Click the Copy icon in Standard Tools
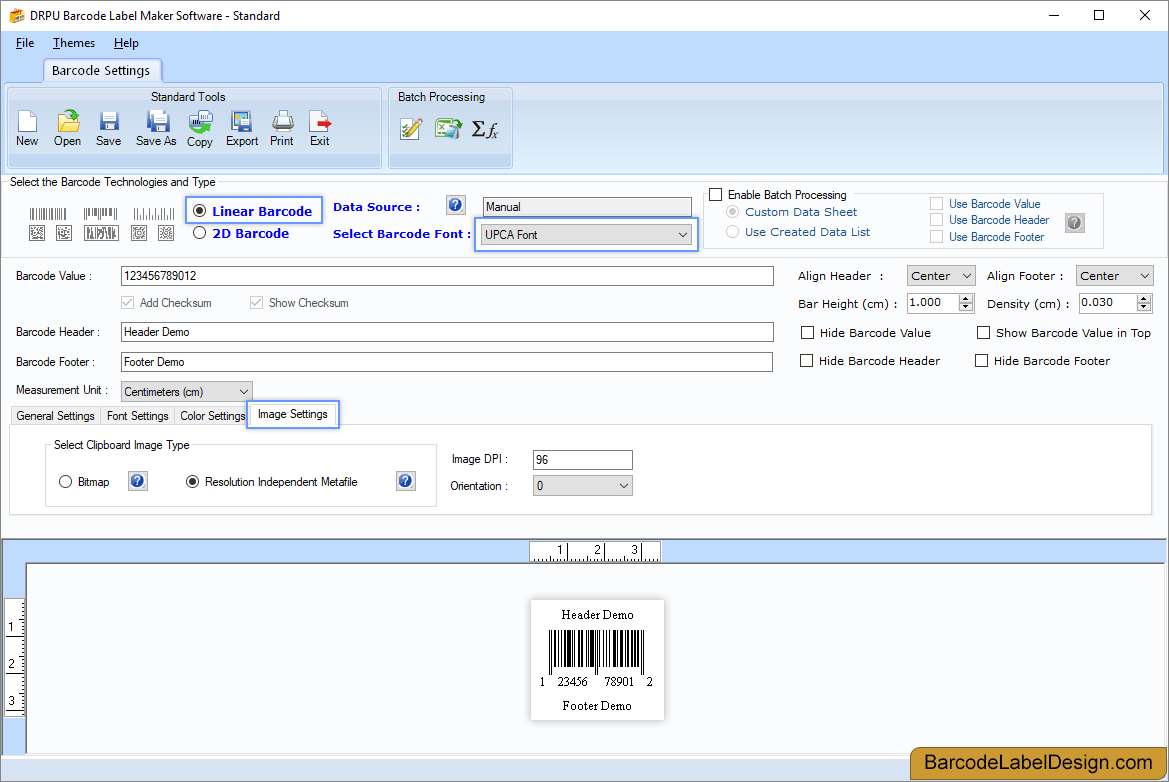This screenshot has width=1169, height=782. point(199,128)
